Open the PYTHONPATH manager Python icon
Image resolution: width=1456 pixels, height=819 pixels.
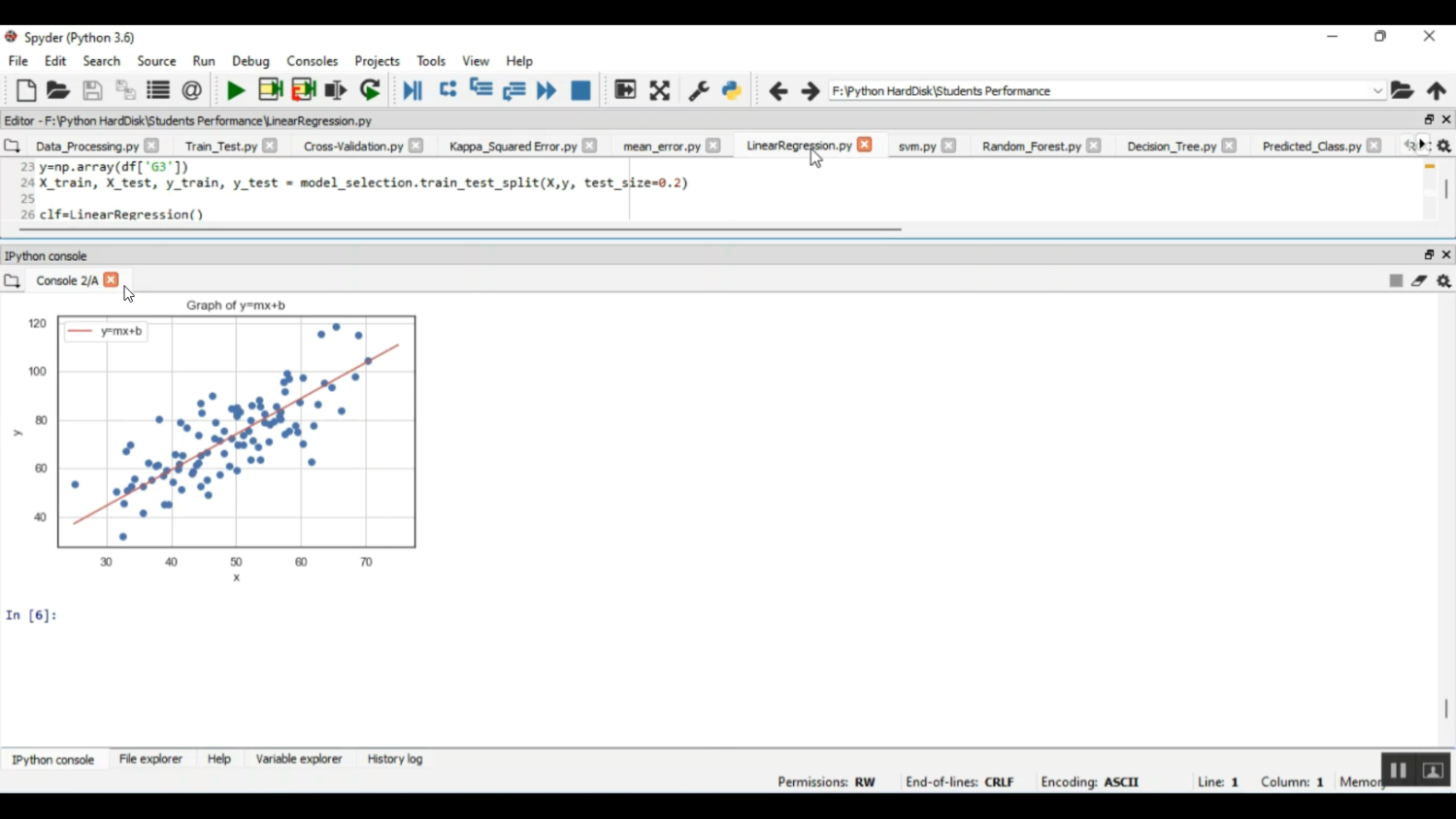tap(732, 91)
